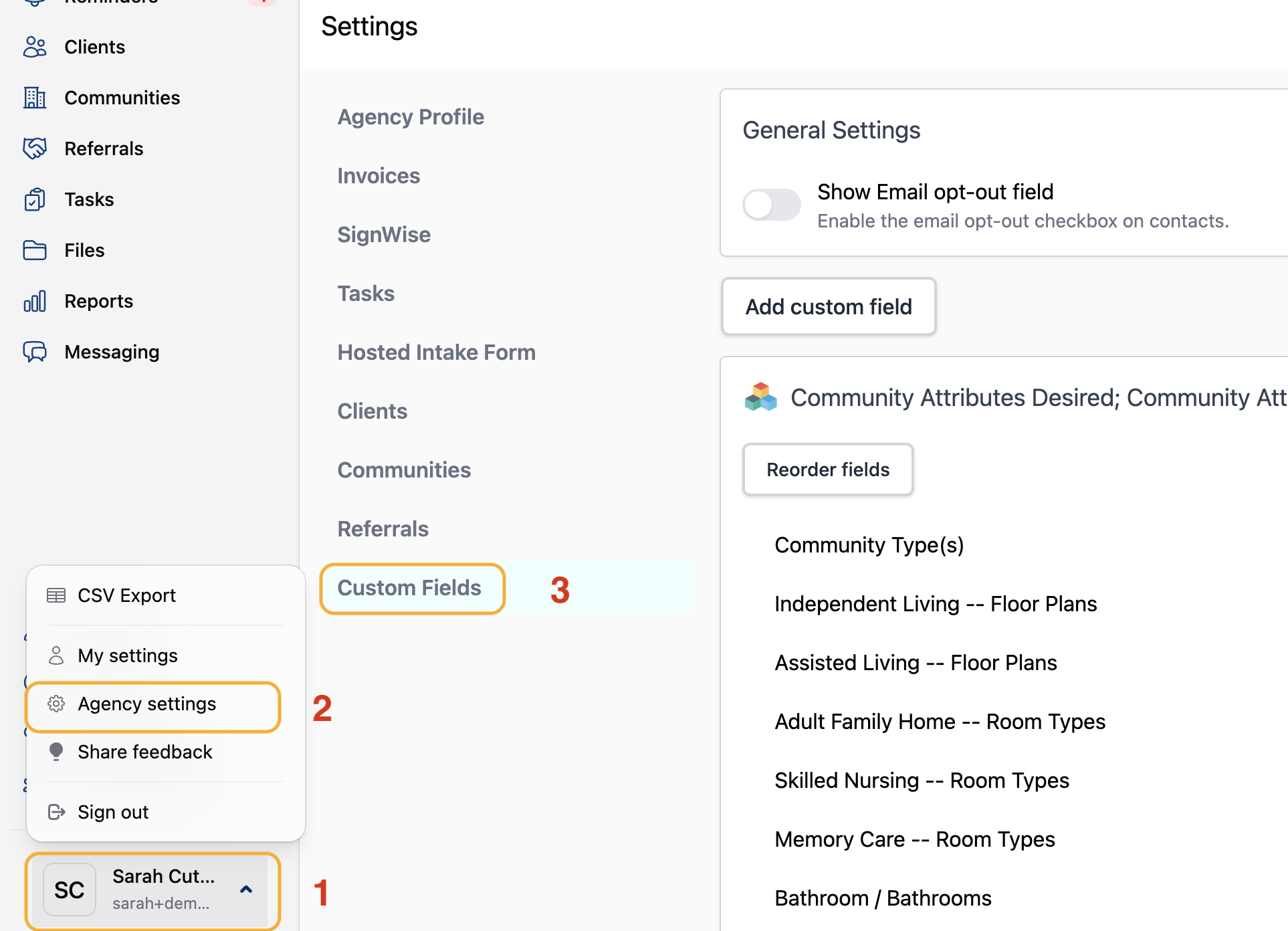Click the Reports bar chart icon
This screenshot has height=931, width=1288.
(x=35, y=301)
